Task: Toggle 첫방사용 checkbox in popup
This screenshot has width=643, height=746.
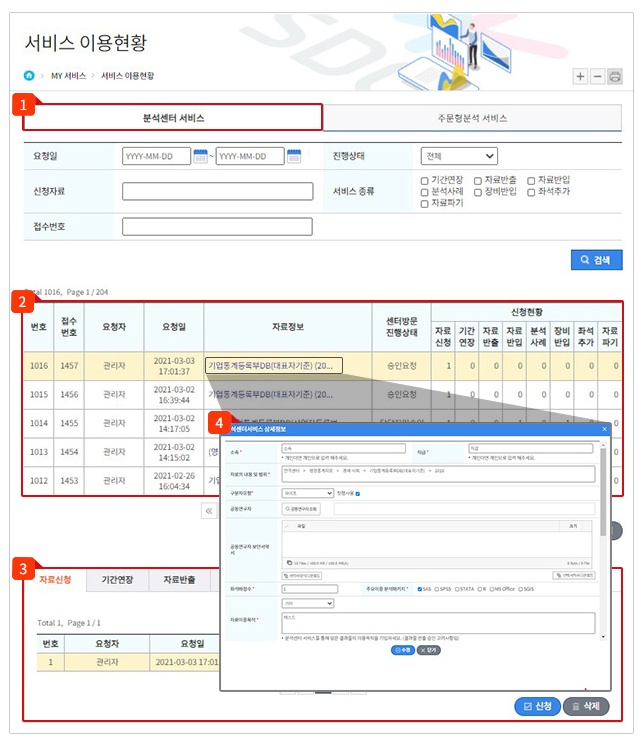Action: [358, 494]
